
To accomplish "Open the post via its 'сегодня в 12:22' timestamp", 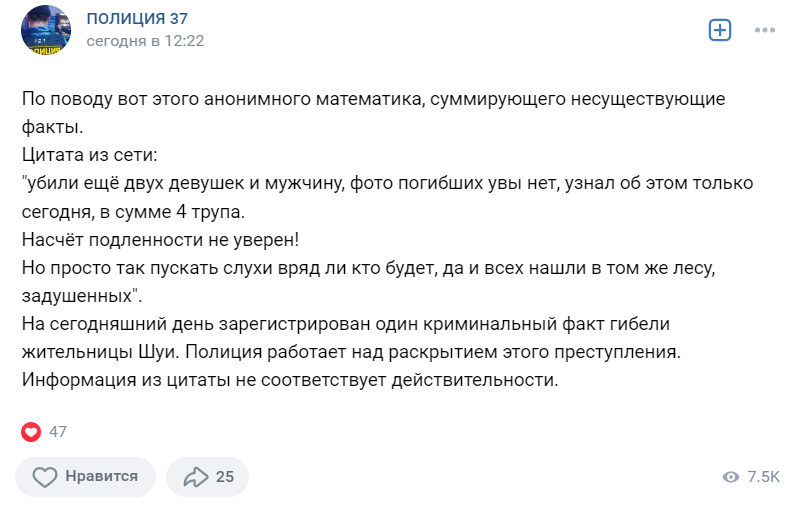I will tap(145, 41).
